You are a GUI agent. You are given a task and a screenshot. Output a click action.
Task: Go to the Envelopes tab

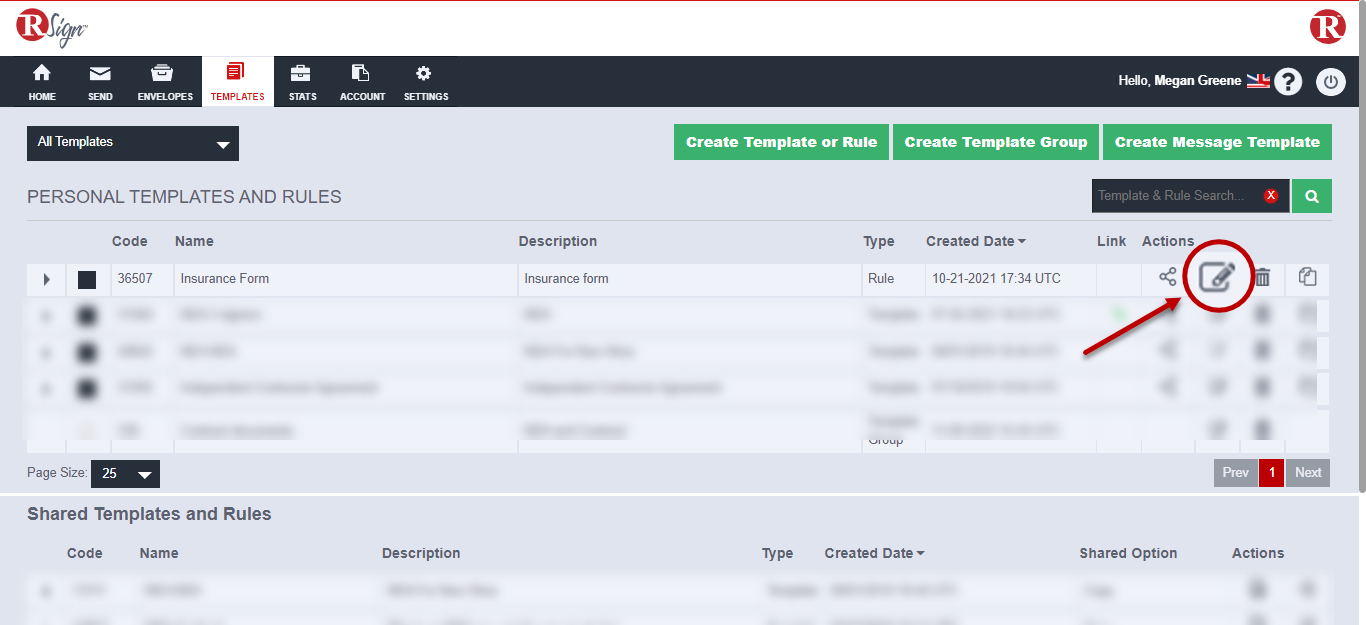pos(165,82)
